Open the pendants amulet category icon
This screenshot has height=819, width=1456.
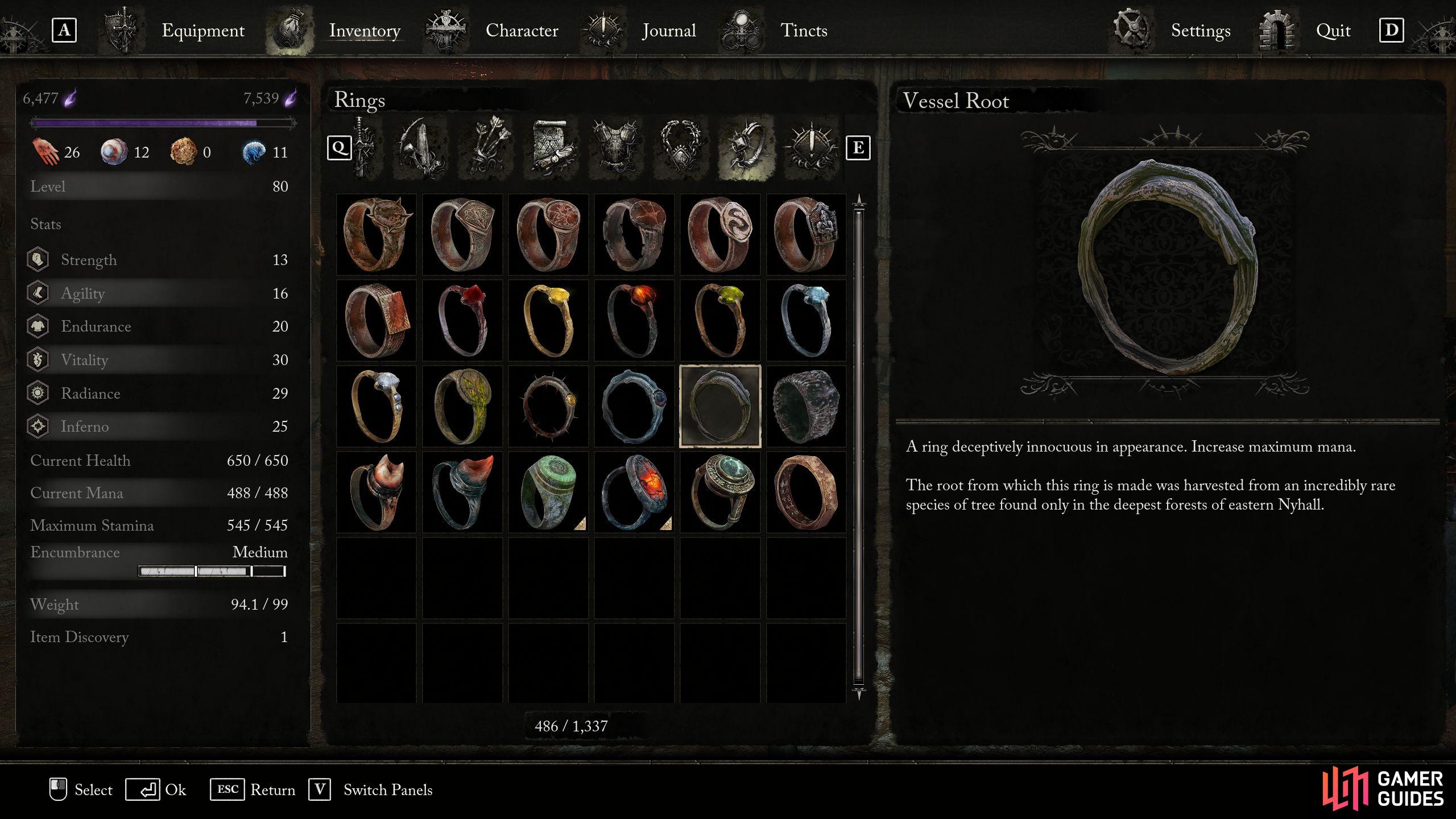(681, 148)
